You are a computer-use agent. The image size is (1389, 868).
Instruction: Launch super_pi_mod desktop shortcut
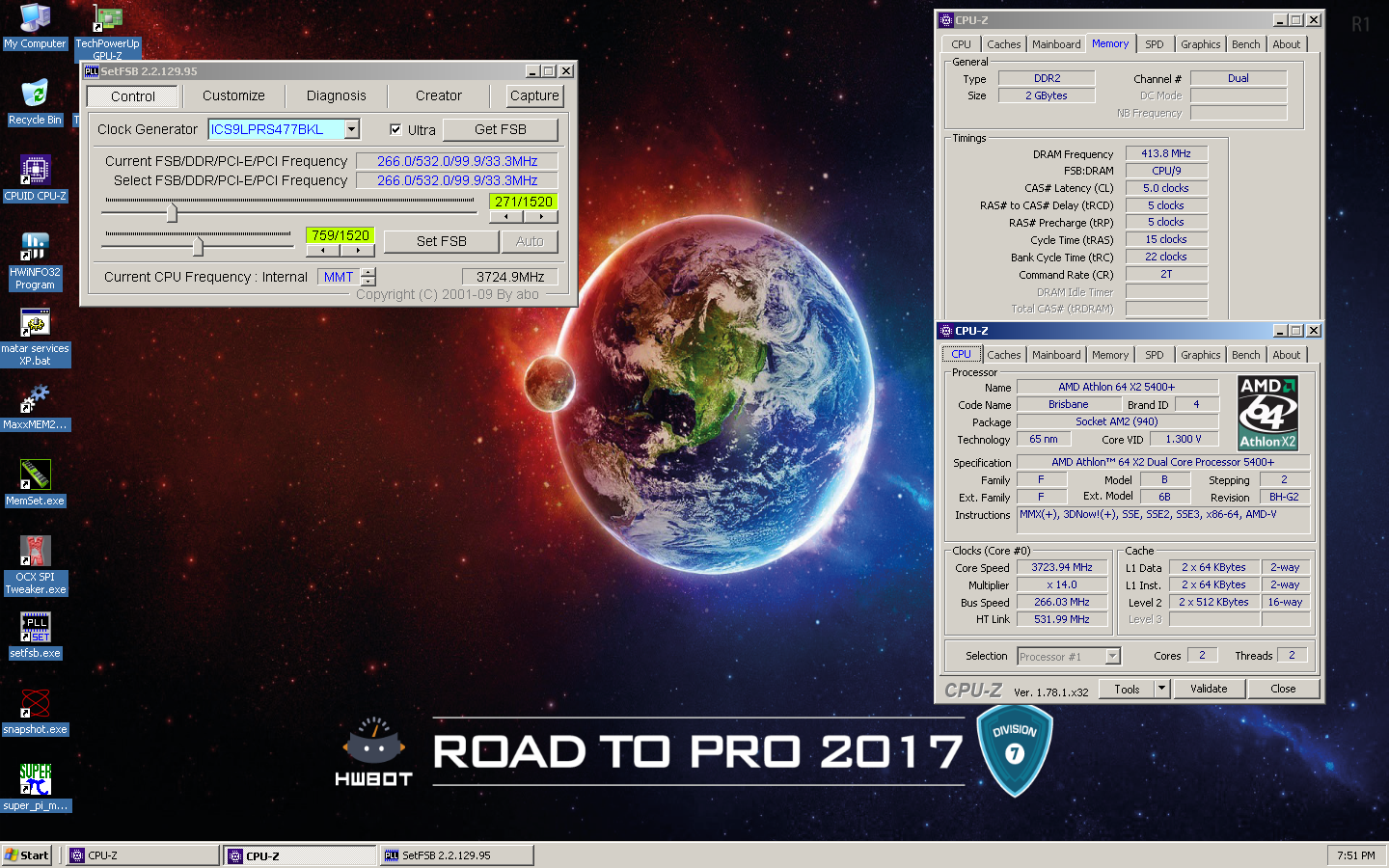(35, 787)
